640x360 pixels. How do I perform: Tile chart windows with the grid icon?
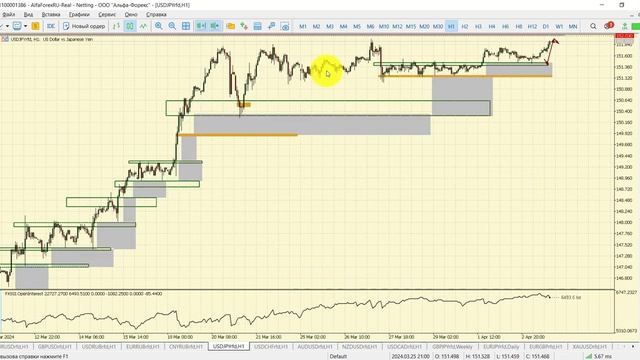coord(186,26)
